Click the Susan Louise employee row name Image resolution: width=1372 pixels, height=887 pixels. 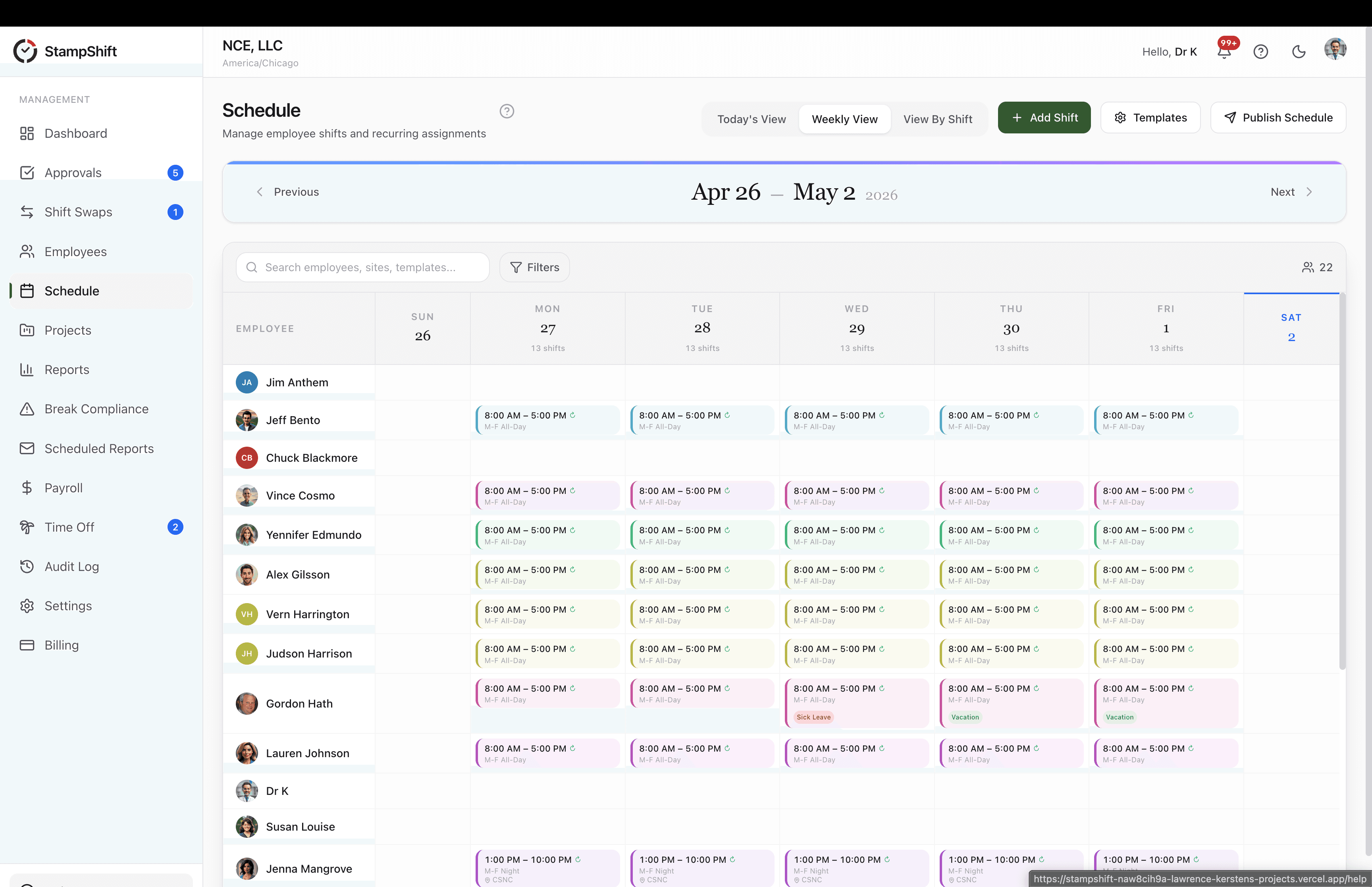[x=301, y=827]
